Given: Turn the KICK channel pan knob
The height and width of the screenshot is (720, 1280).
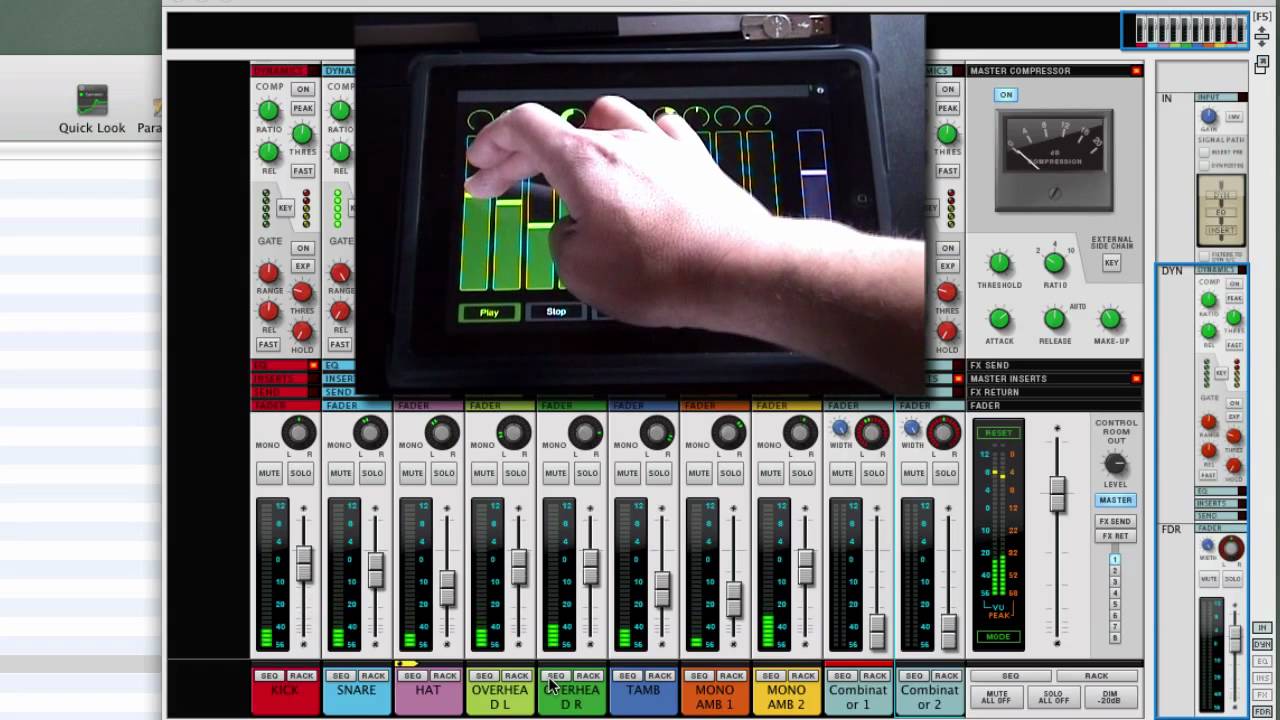Looking at the screenshot, I should tap(298, 433).
